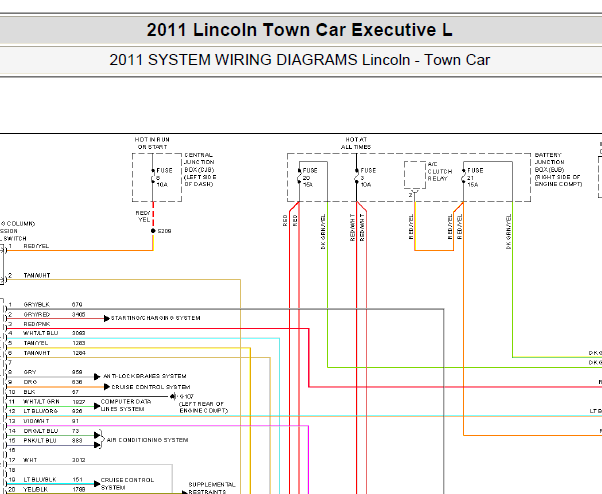This screenshot has height=494, width=602.
Task: Click circuit number '3405'
Action: pos(78,314)
